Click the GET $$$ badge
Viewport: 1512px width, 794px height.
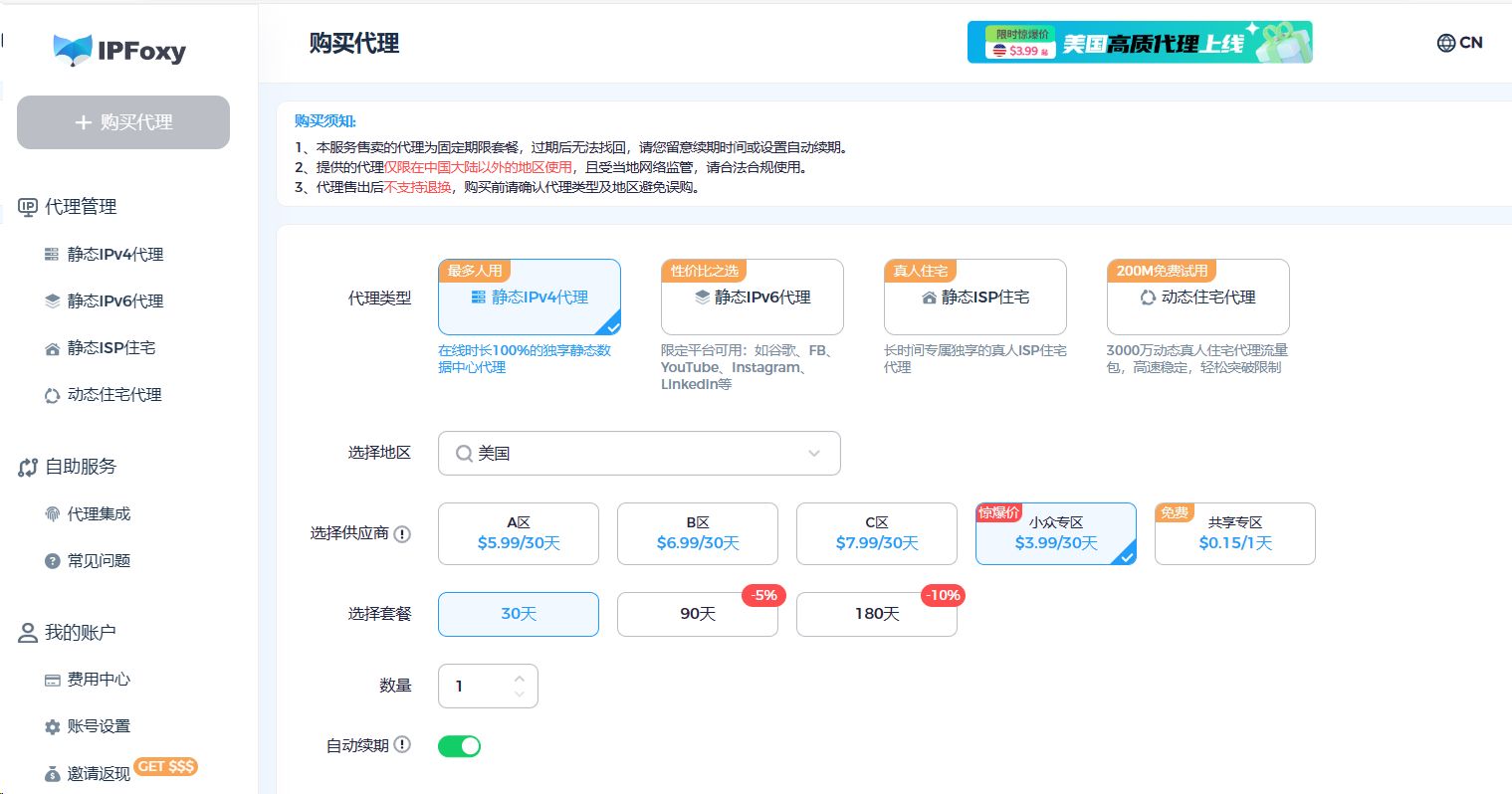pyautogui.click(x=166, y=766)
